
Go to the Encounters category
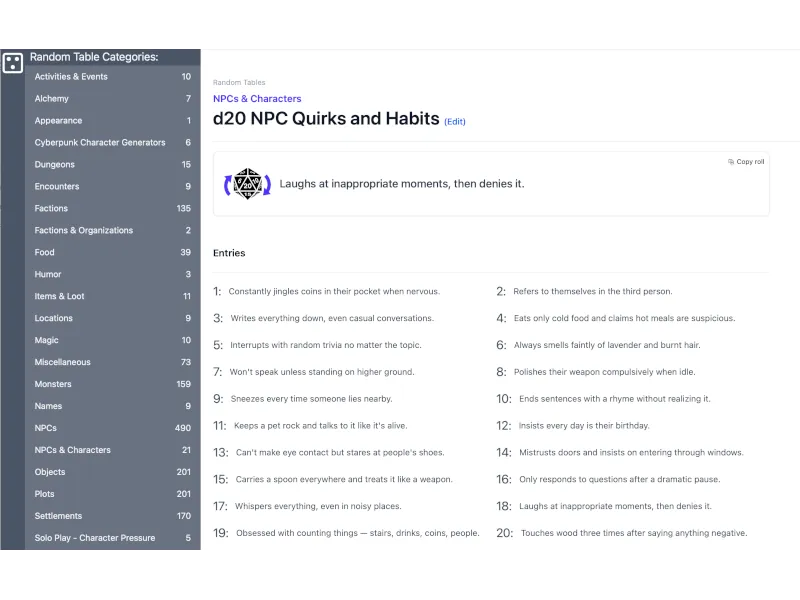pos(57,187)
